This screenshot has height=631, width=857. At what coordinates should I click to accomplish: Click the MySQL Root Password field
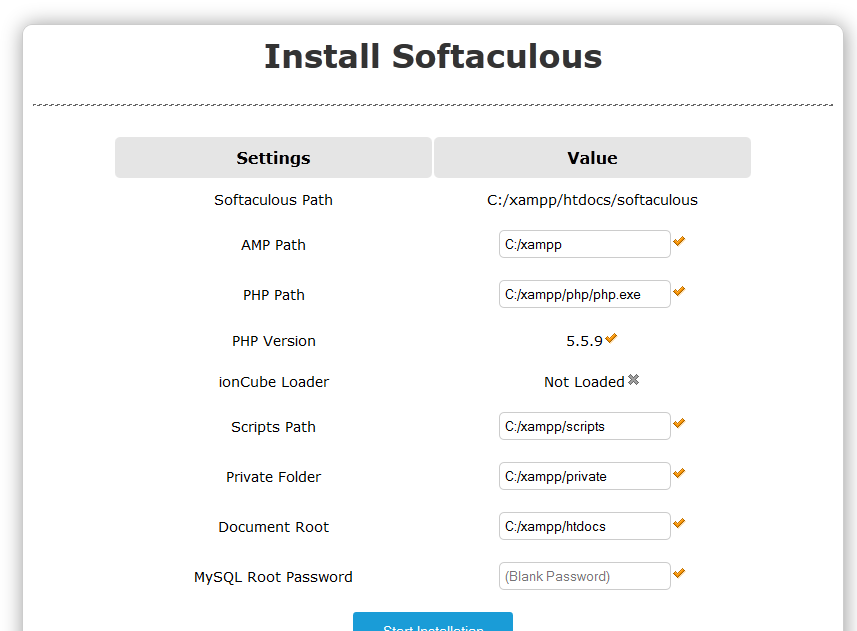pos(584,576)
